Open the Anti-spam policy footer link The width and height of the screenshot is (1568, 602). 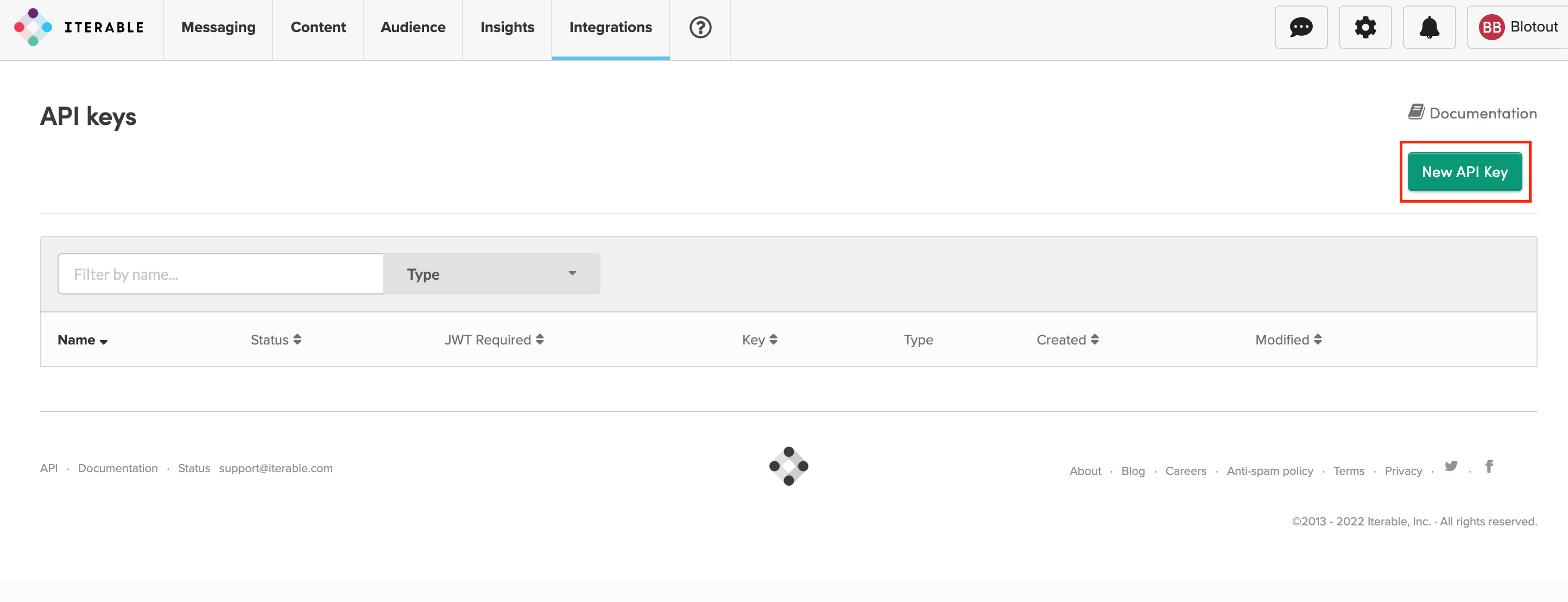point(1270,471)
